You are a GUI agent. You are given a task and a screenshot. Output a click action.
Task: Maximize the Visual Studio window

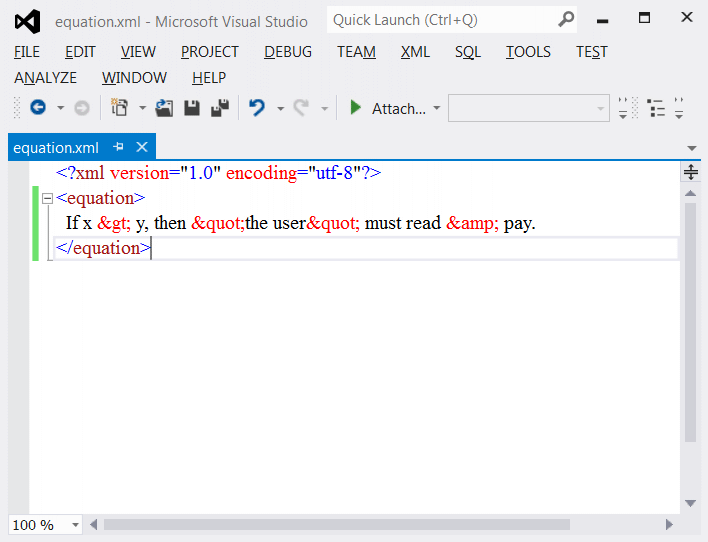tap(644, 18)
